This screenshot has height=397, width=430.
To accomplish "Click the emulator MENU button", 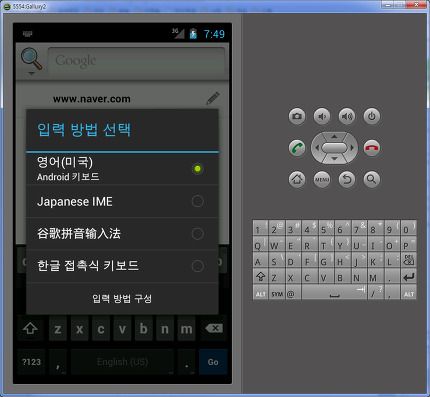I will 322,179.
